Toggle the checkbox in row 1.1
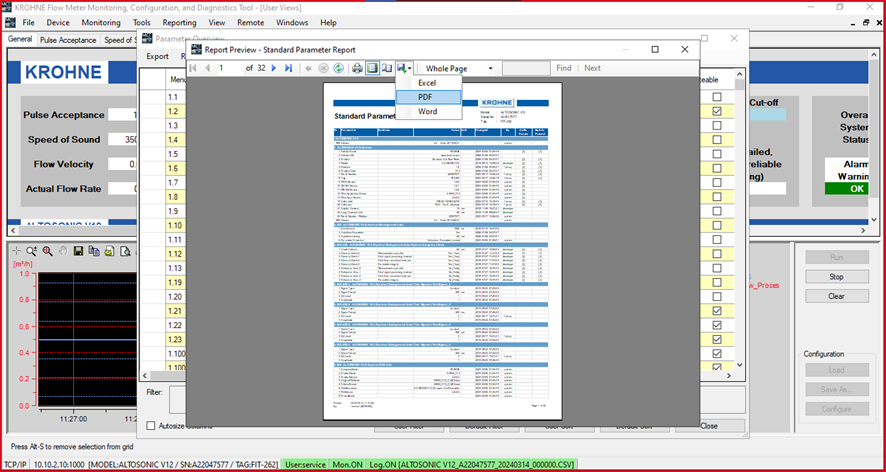The height and width of the screenshot is (472, 886). [x=716, y=97]
